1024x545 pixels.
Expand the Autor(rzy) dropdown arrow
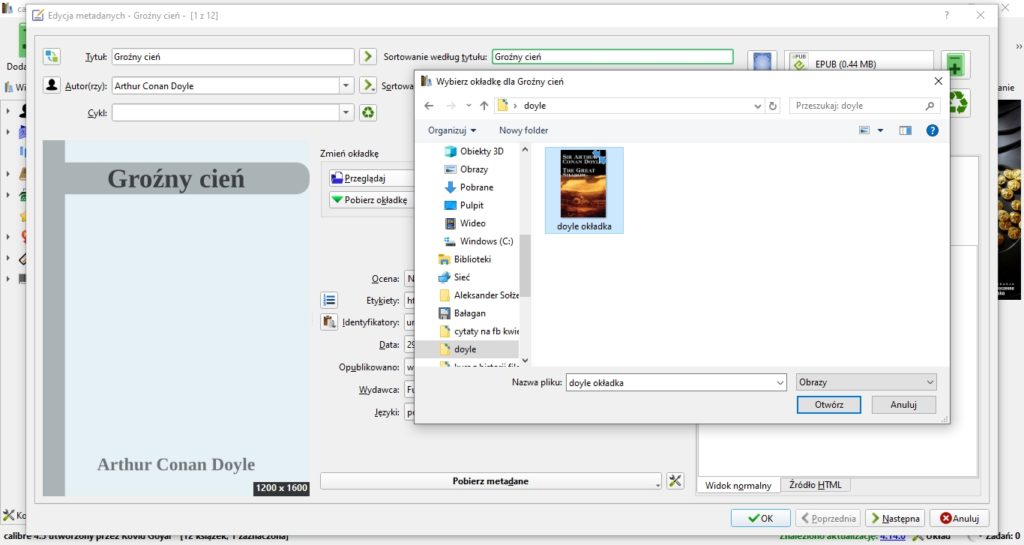point(346,86)
